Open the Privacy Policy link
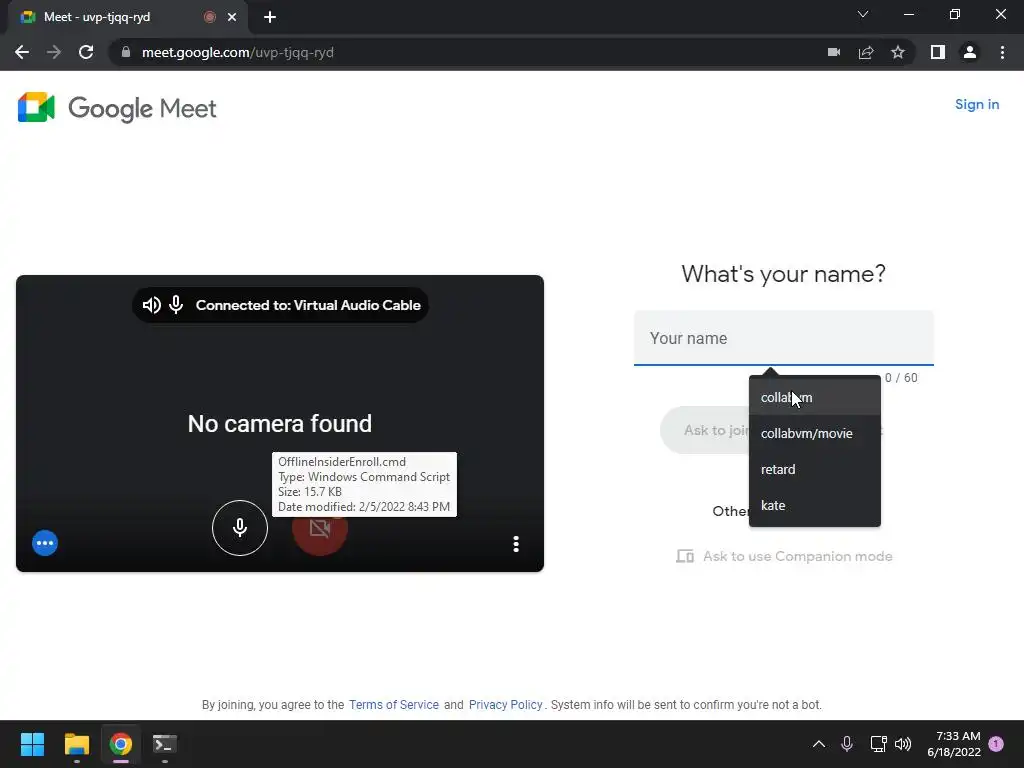 point(505,705)
